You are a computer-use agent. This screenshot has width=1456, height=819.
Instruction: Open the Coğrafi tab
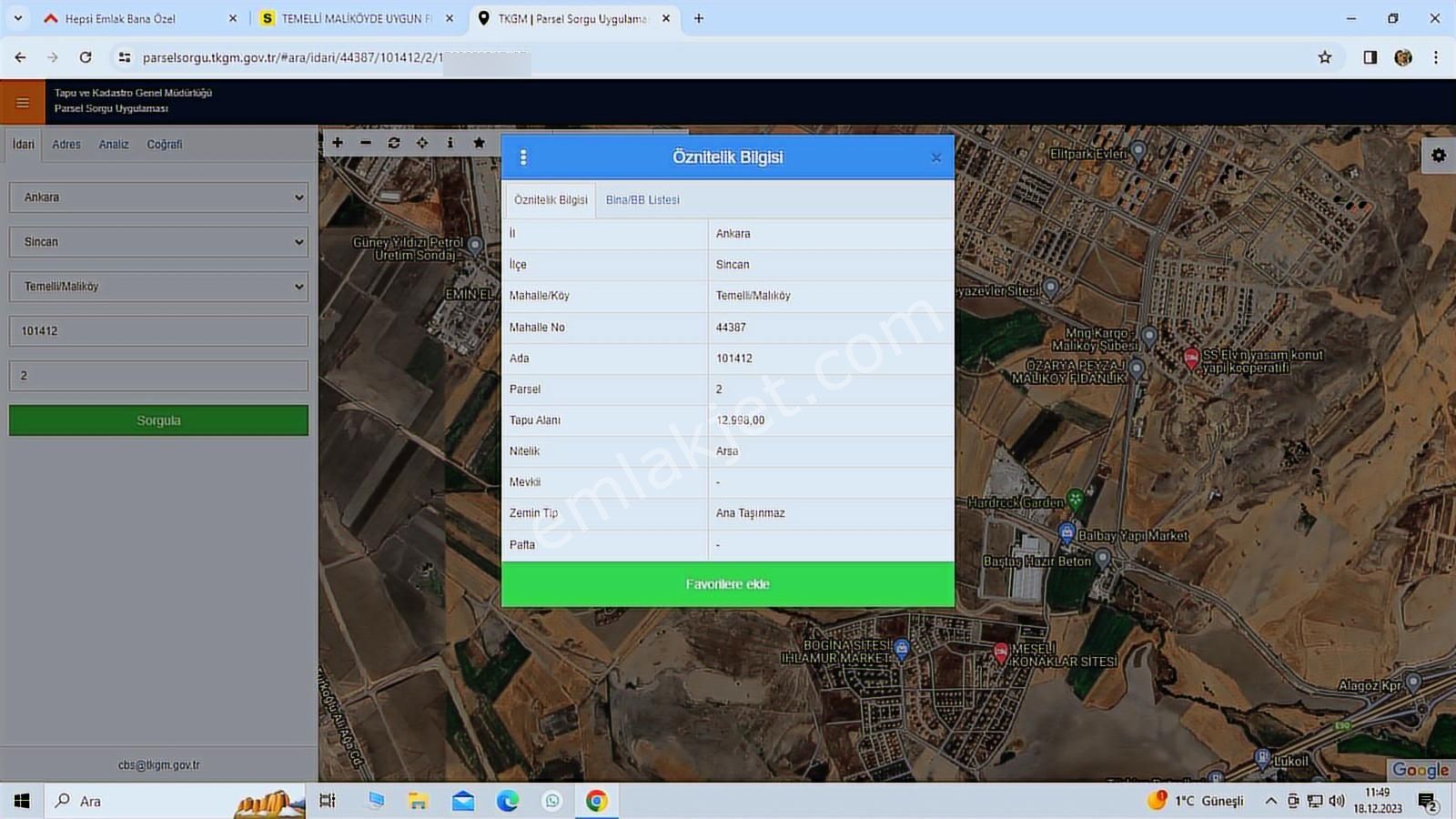[165, 145]
